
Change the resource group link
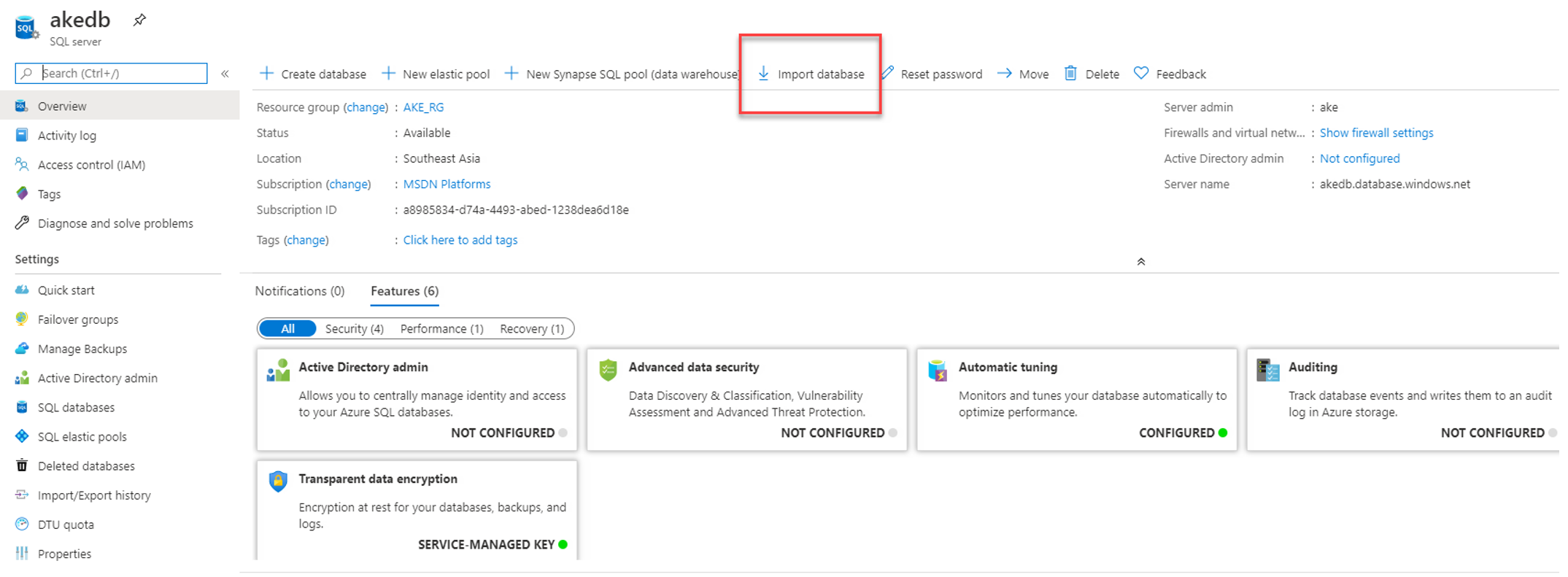[366, 107]
